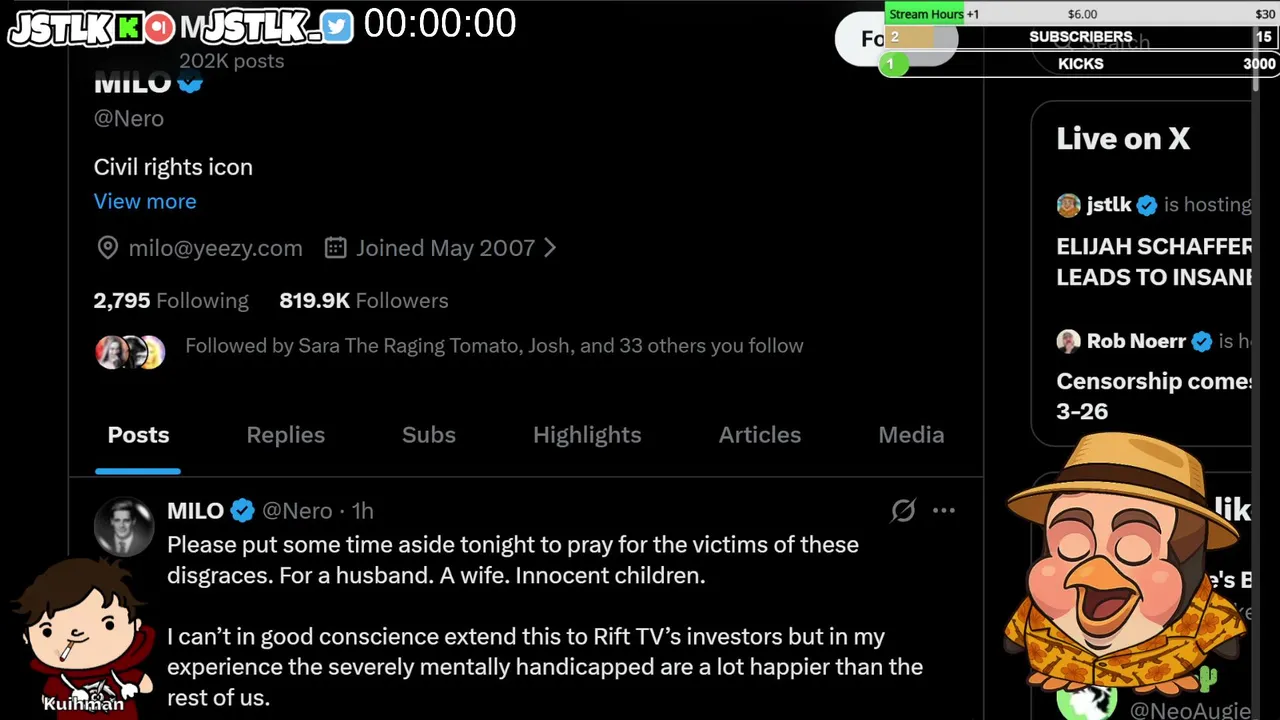The width and height of the screenshot is (1280, 720).
Task: Click the Twitter bird icon in overlay
Action: click(x=338, y=27)
